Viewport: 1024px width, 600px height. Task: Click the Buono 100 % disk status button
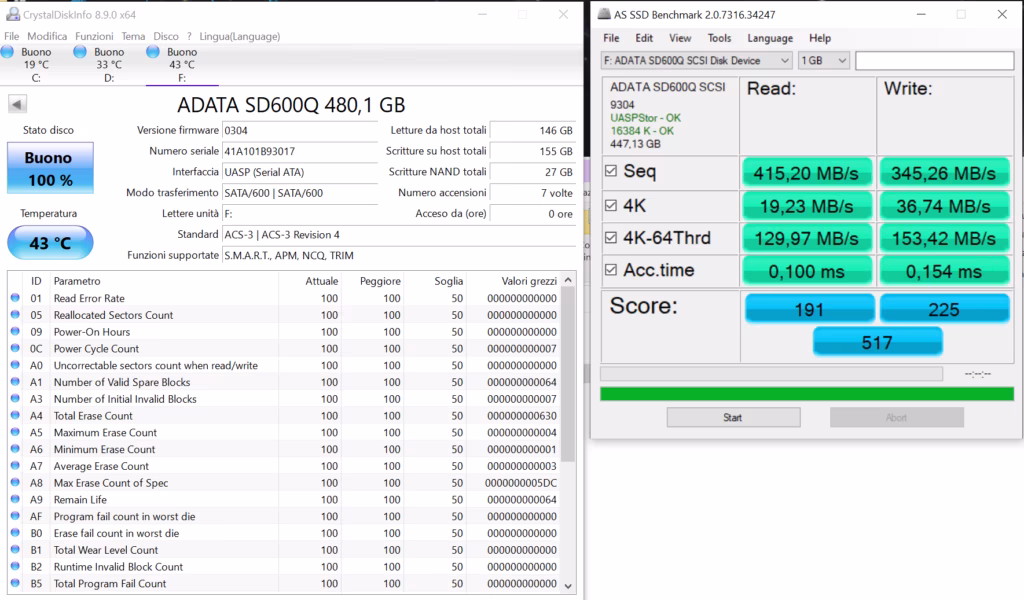[50, 168]
